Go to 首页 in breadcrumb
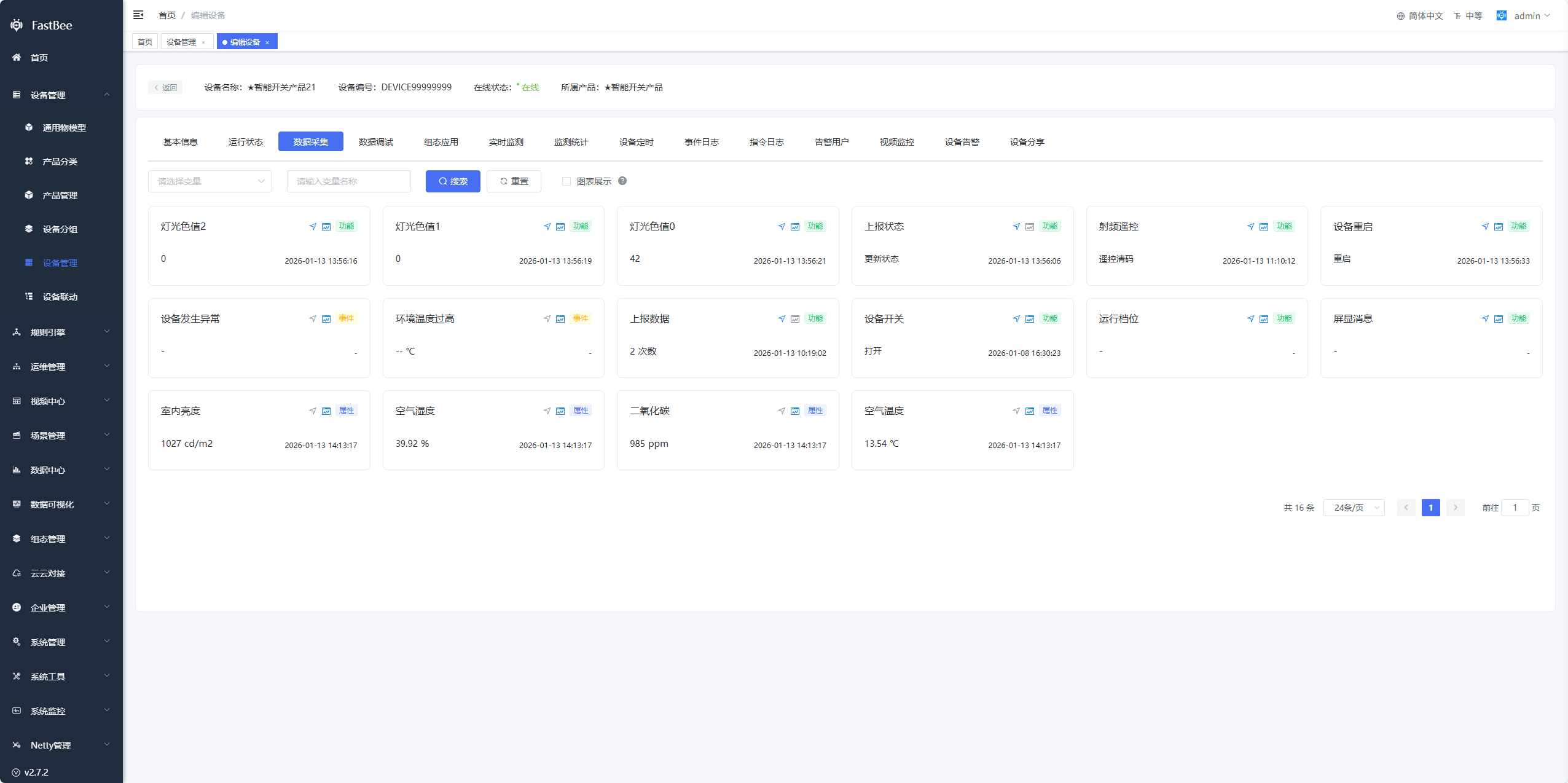 click(x=167, y=15)
